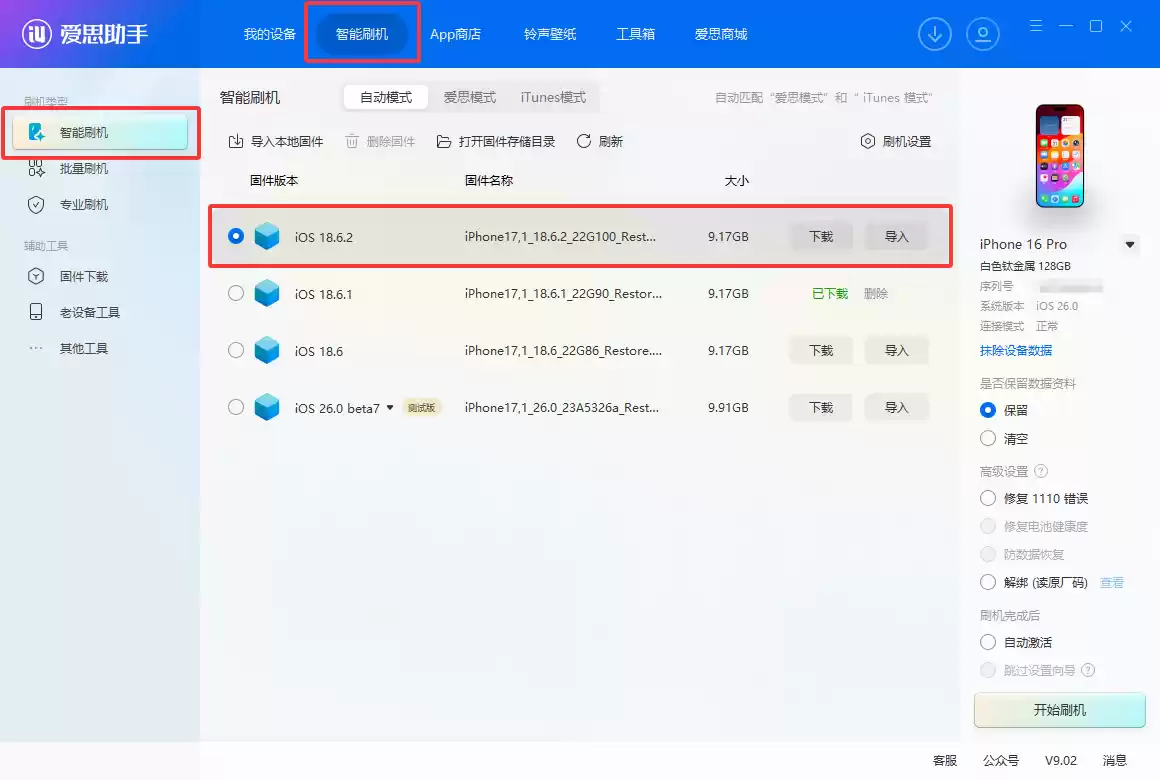This screenshot has height=780, width=1160.
Task: Open firmware storage folder 打开固件存储目录
Action: click(444, 142)
